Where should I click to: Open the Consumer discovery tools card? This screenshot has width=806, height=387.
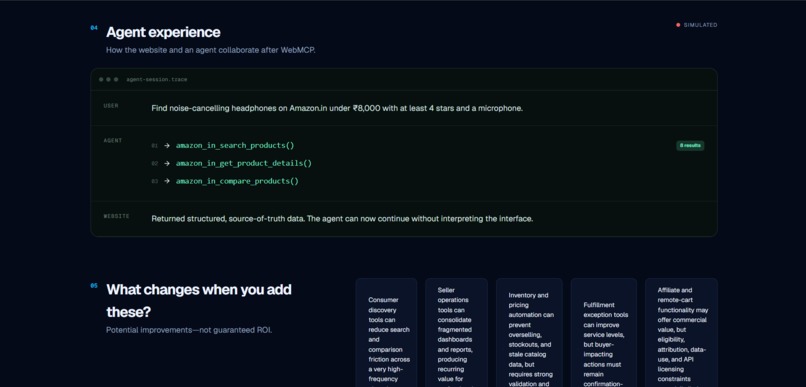point(386,333)
